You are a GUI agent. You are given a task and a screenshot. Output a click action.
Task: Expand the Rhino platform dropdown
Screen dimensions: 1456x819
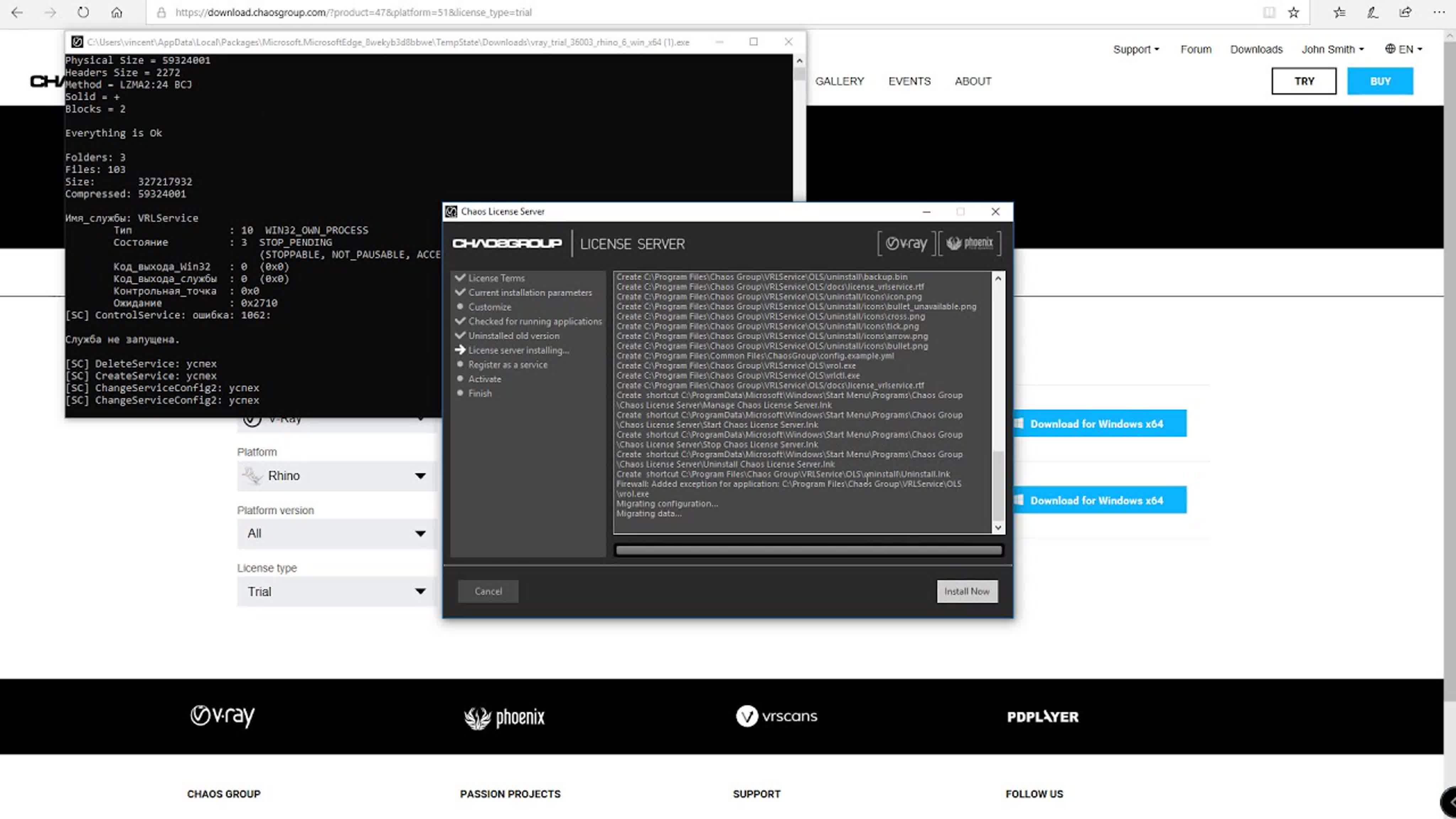pyautogui.click(x=337, y=476)
